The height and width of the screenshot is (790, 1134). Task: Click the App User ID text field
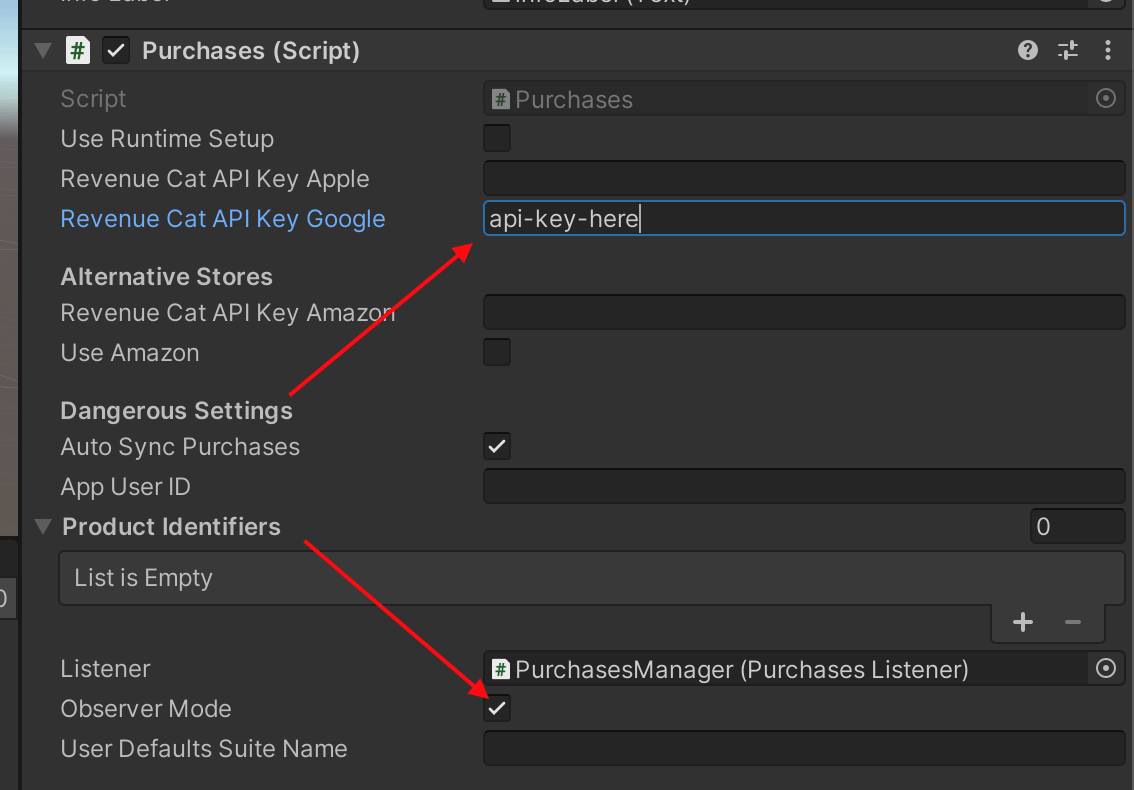coord(804,487)
